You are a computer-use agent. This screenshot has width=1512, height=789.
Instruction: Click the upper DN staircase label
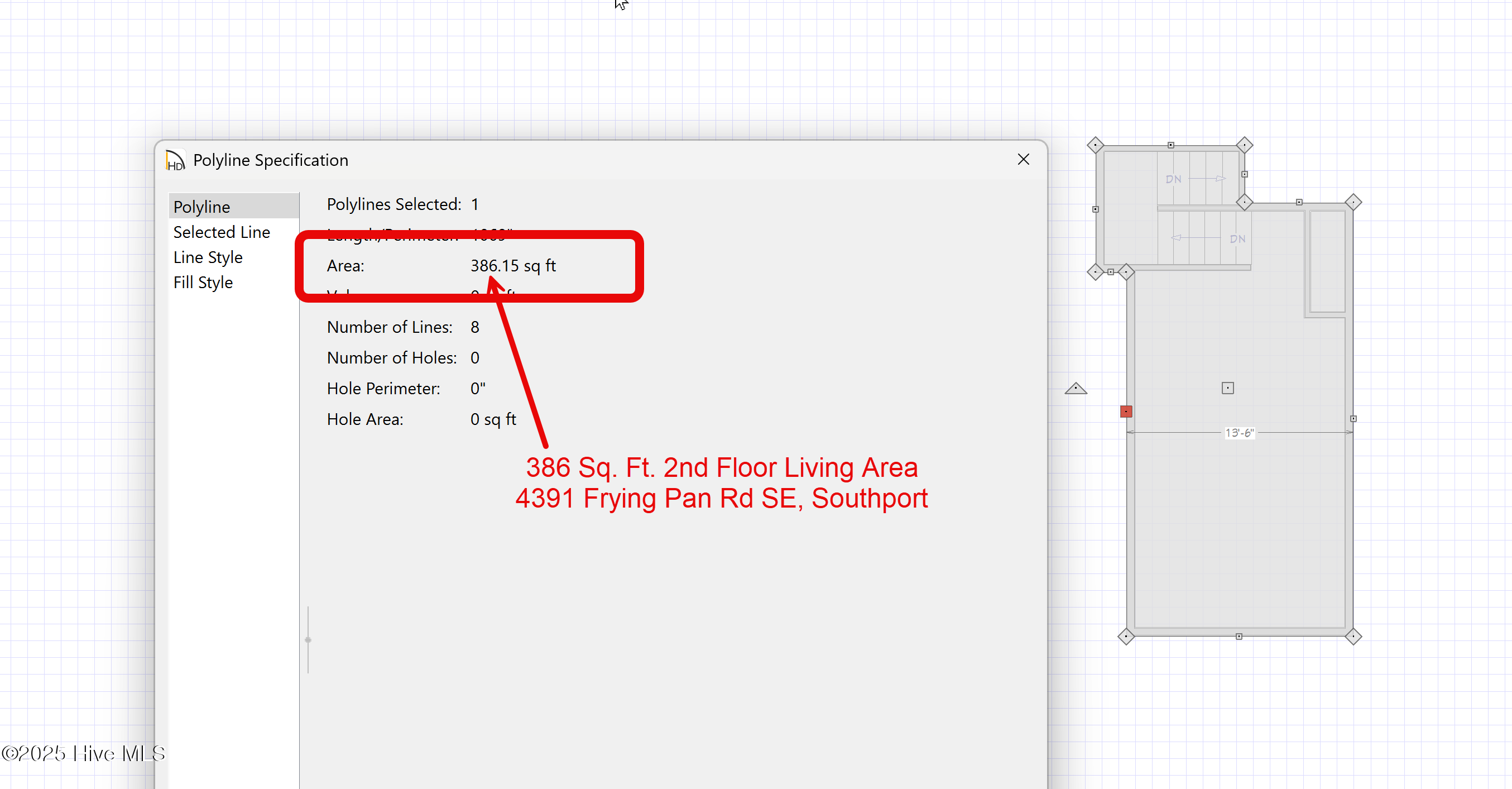[1173, 179]
